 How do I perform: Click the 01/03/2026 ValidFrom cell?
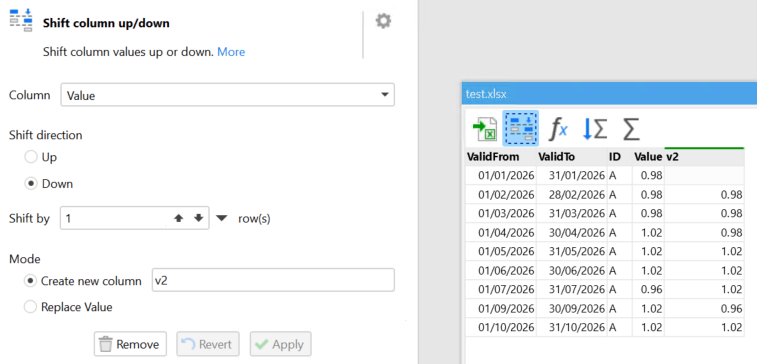pos(501,213)
